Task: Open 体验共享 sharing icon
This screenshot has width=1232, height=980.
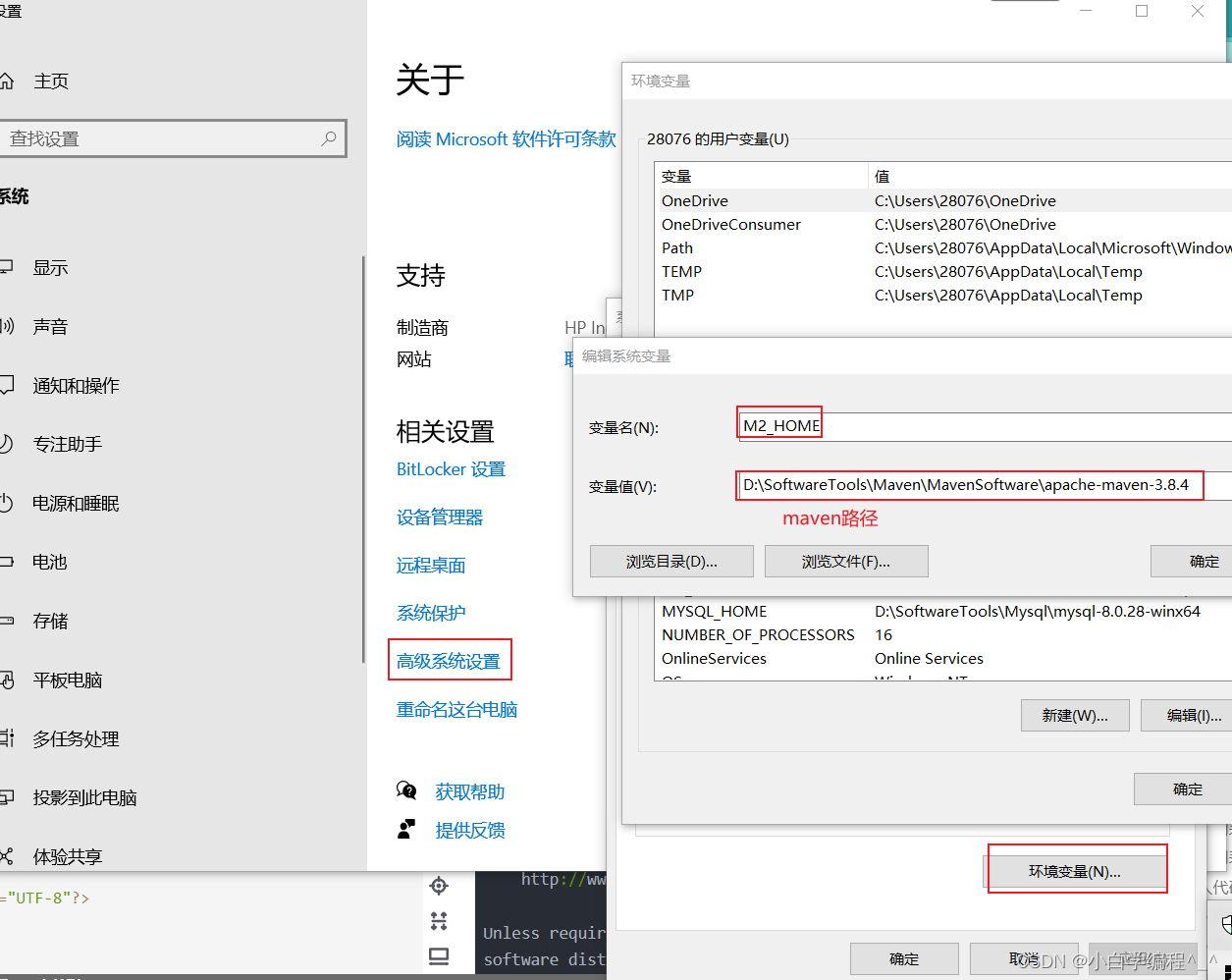Action: [x=5, y=857]
